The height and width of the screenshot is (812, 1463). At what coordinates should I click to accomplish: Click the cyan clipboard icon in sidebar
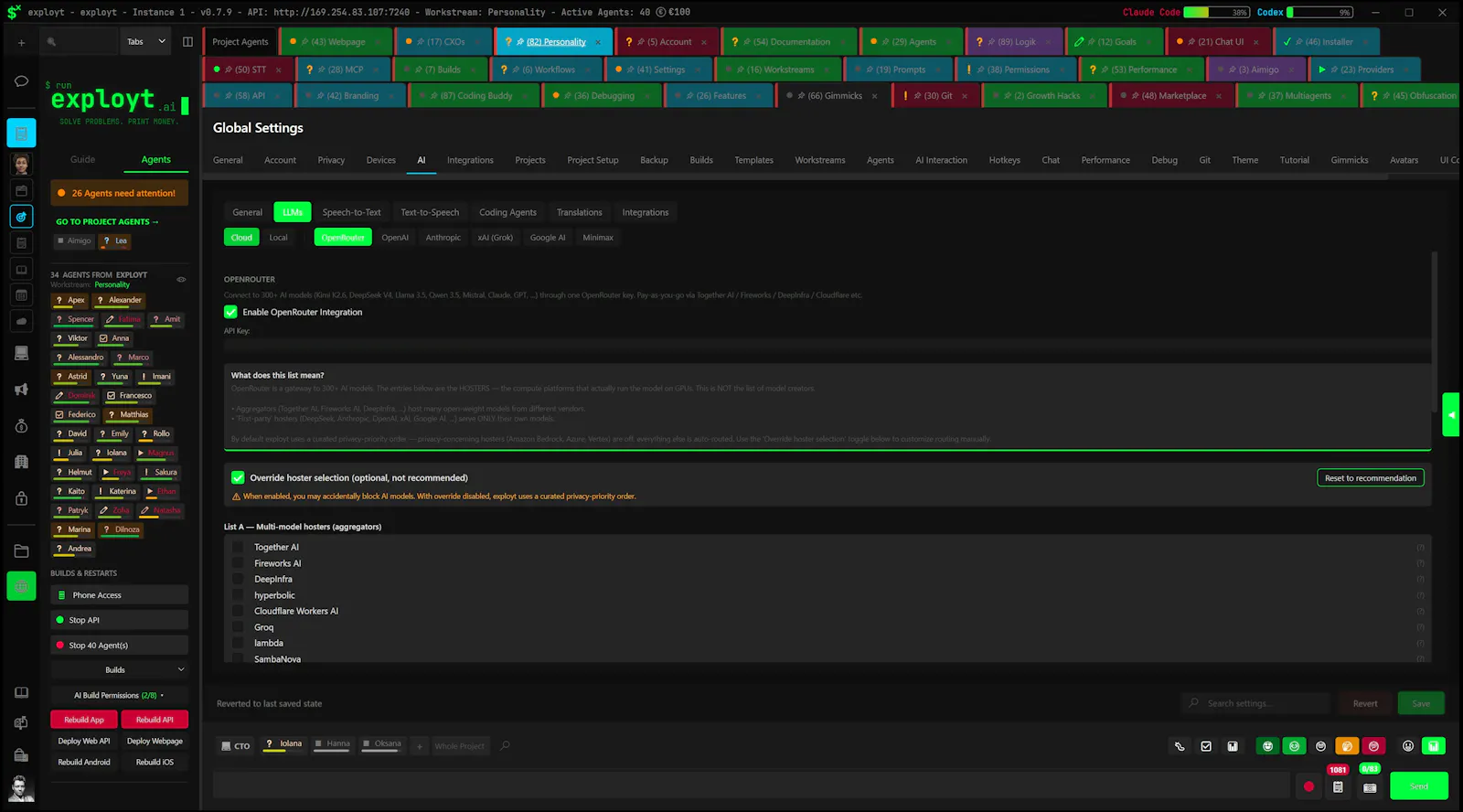[x=21, y=134]
